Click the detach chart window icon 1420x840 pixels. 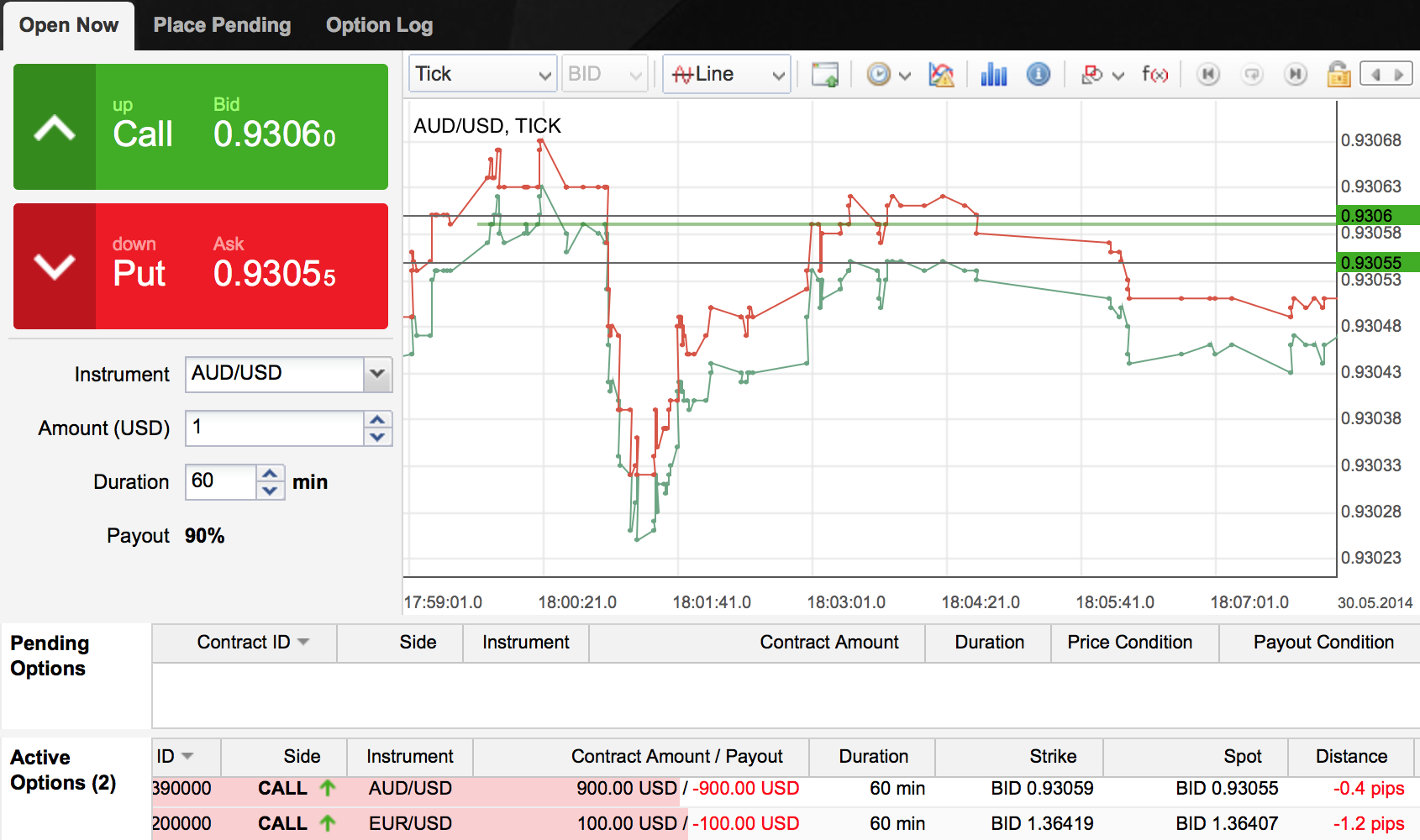(x=824, y=75)
